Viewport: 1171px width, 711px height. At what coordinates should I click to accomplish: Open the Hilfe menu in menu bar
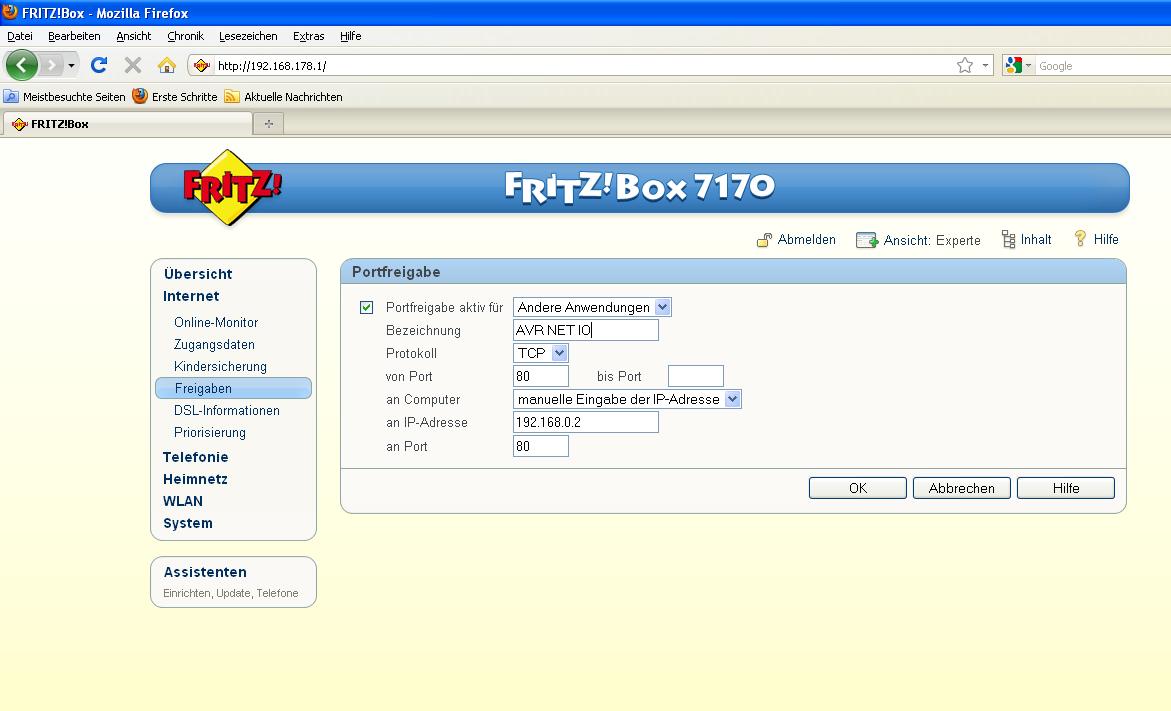point(350,36)
